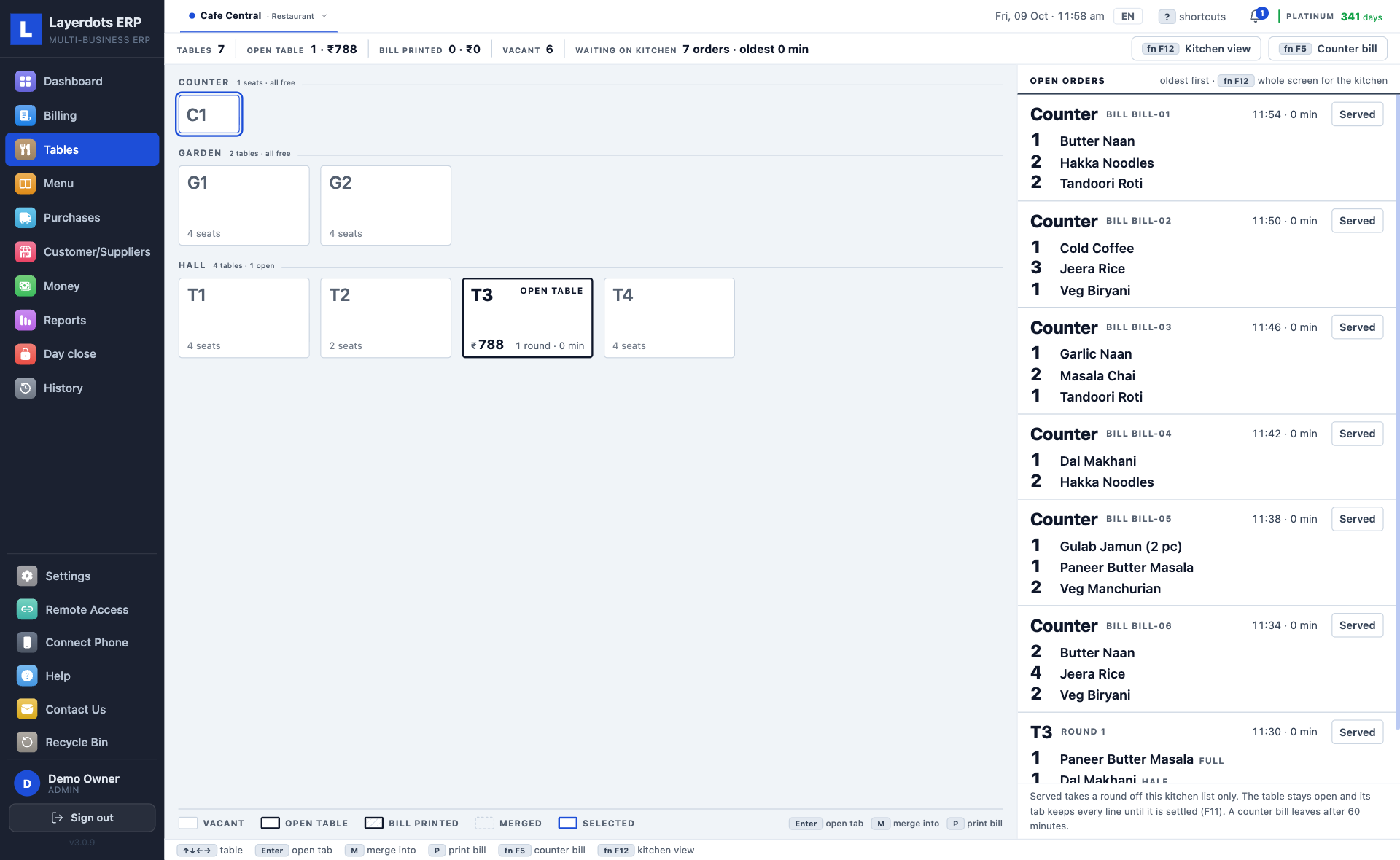Select the Tables menu item
The width and height of the screenshot is (1400, 860).
[x=82, y=149]
